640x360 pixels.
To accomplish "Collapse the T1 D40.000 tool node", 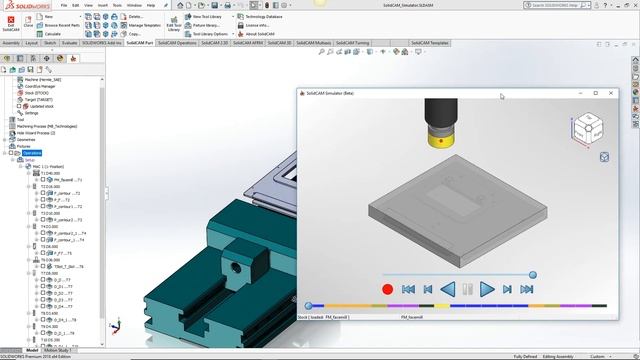I will point(29,173).
